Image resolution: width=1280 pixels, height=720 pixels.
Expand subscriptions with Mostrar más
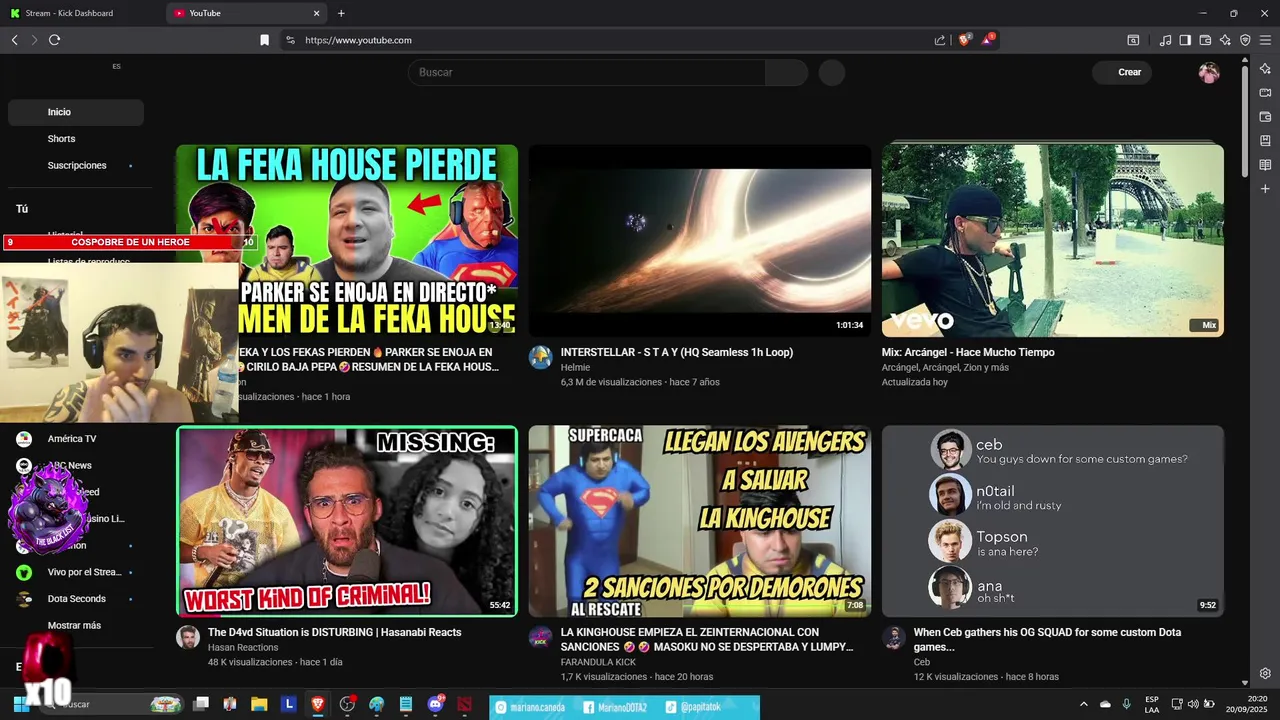[76, 626]
